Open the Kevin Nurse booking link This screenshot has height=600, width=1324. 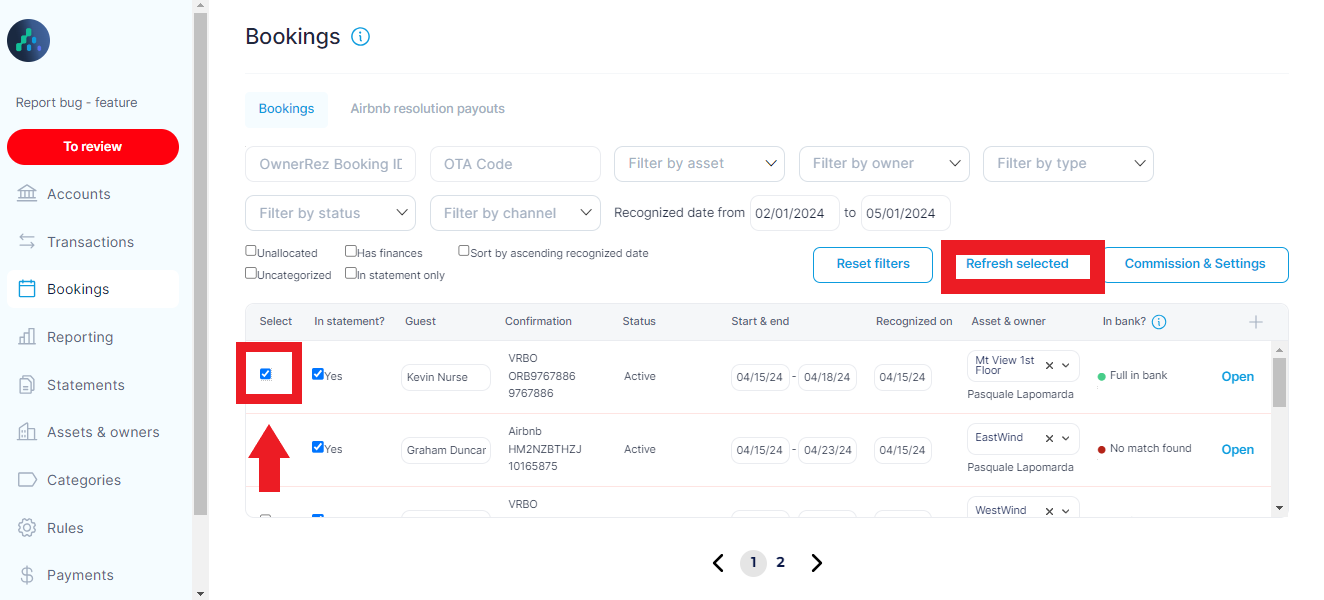[1237, 377]
